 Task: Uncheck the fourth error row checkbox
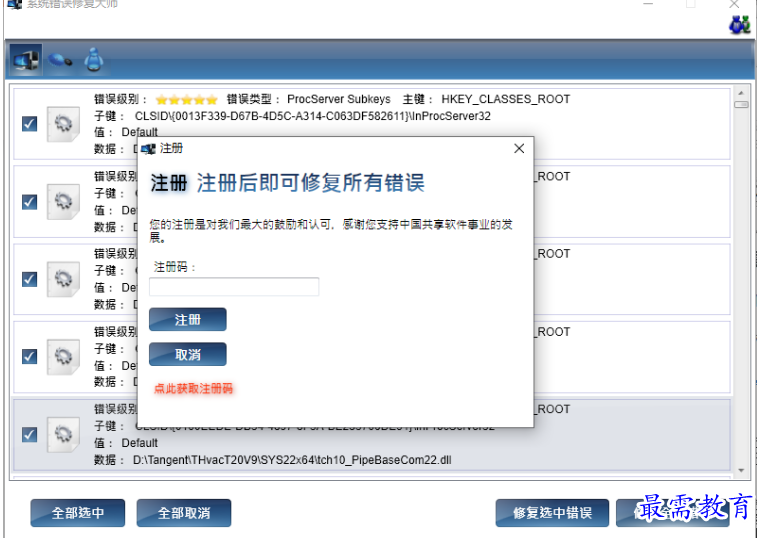30,357
